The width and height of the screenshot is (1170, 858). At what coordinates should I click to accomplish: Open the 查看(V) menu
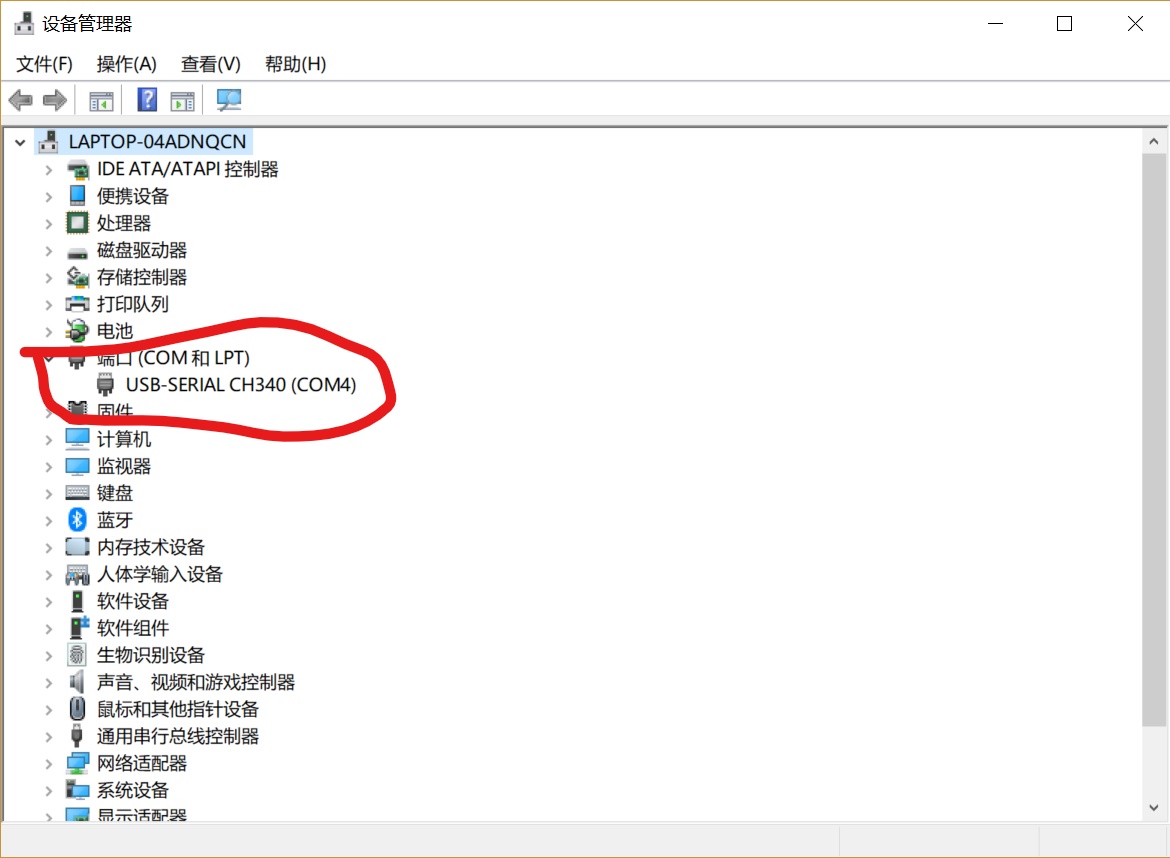coord(209,63)
